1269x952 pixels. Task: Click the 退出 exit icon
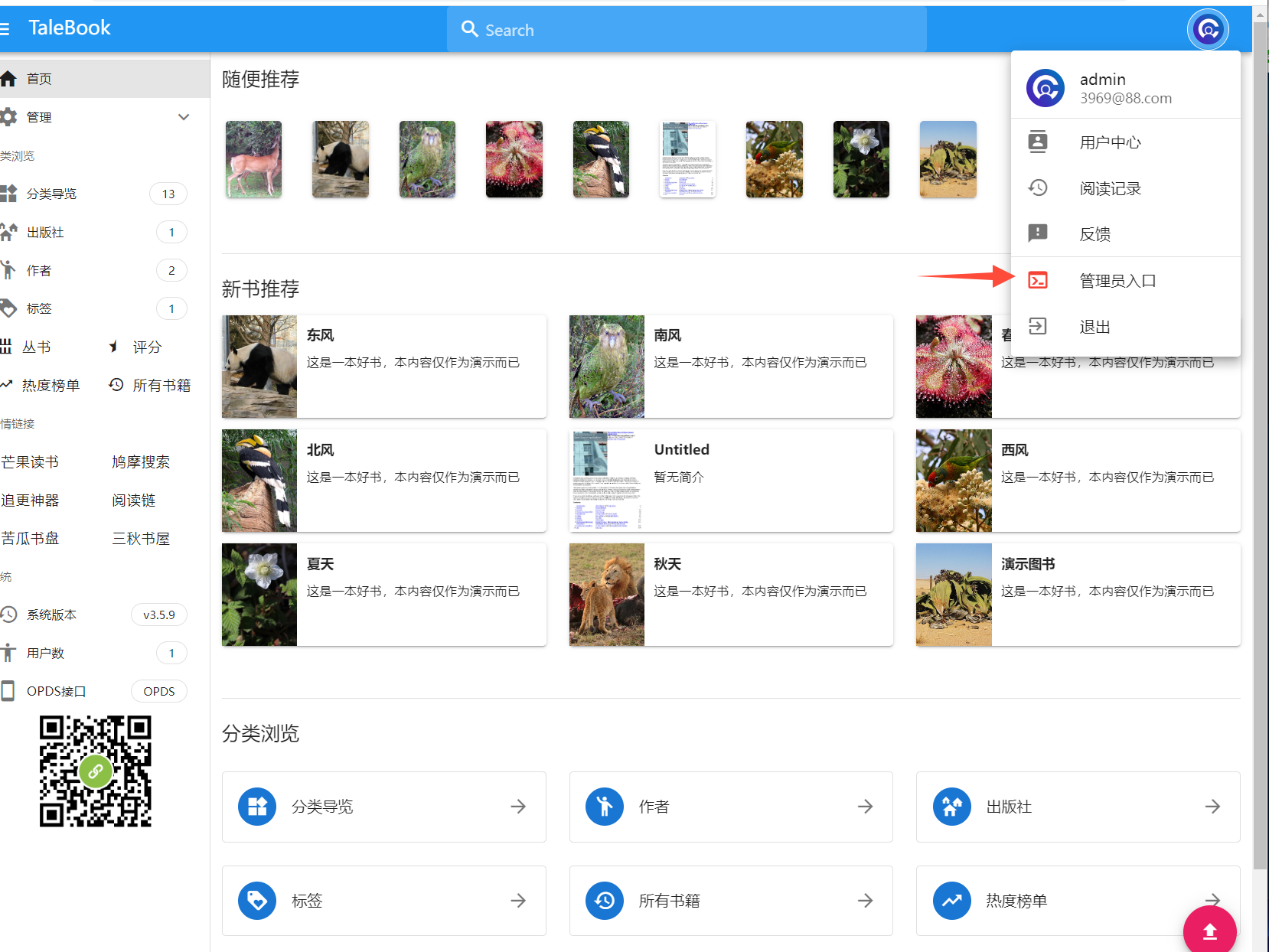[x=1038, y=326]
